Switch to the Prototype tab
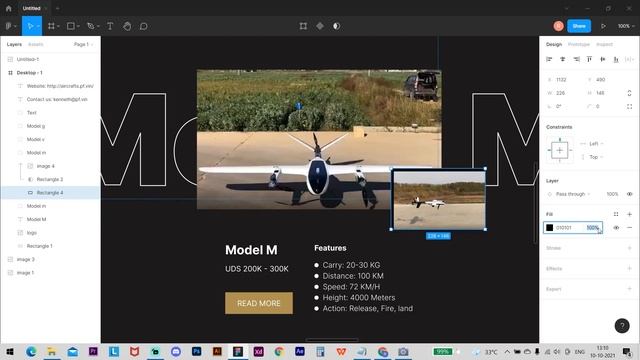Viewport: 640px width, 360px height. (x=579, y=44)
